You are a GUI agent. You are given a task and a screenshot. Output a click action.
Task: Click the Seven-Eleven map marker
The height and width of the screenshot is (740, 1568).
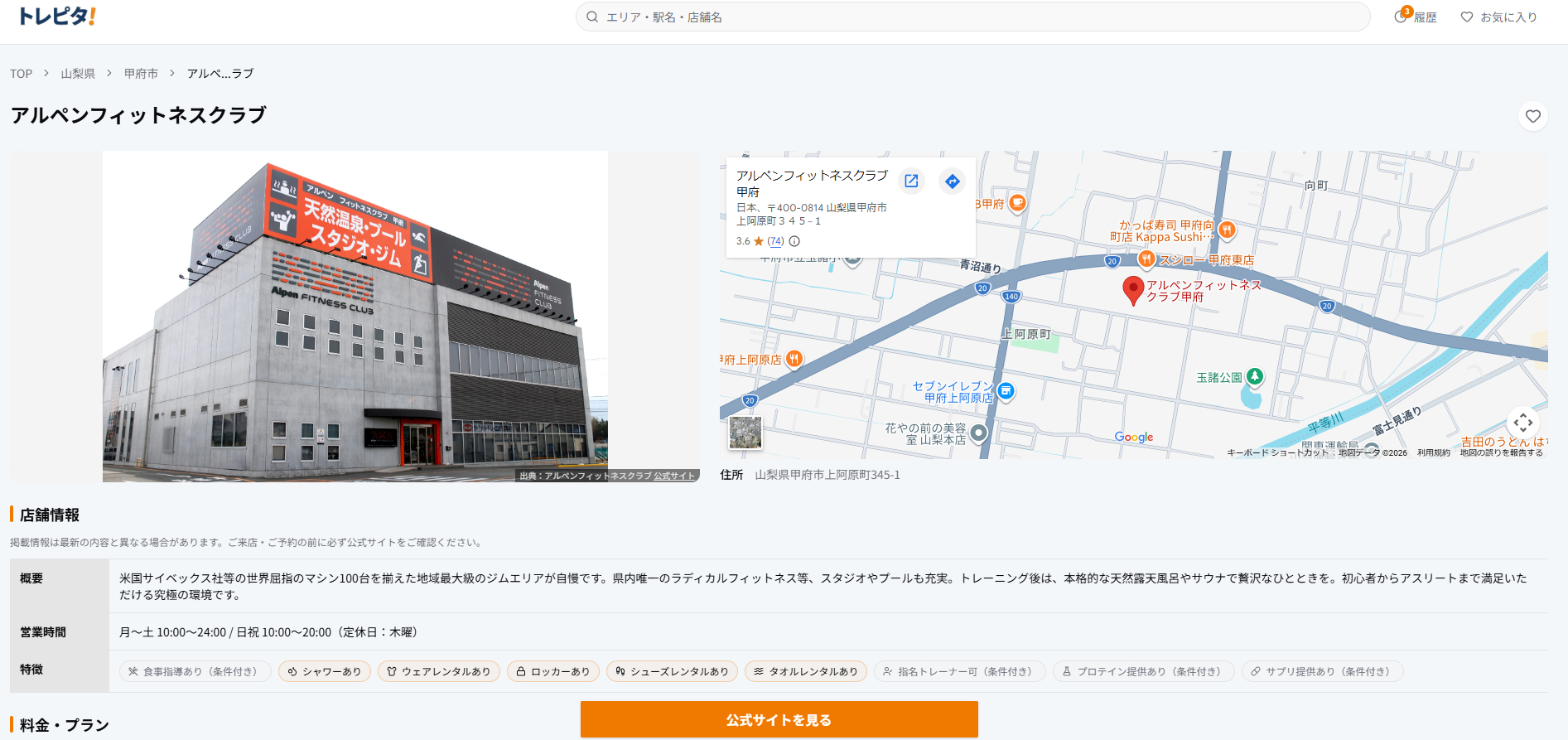click(x=1006, y=390)
